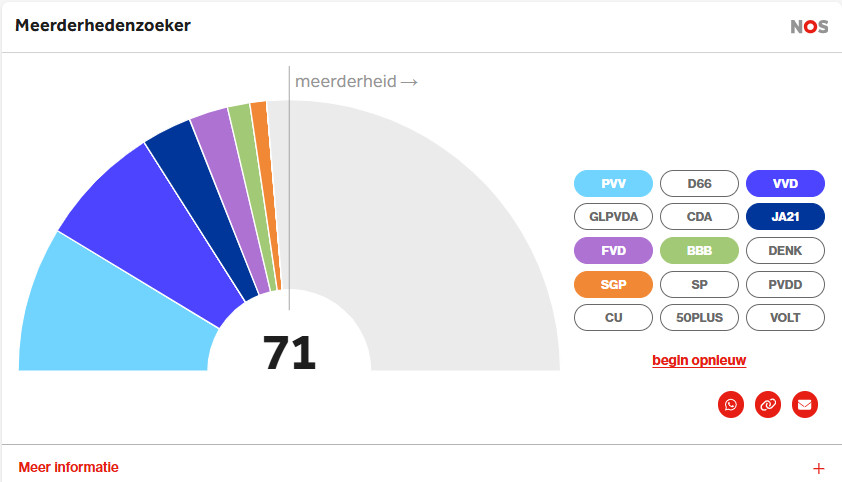Copy link with the chain icon
Screen dimensions: 842x482
(x=768, y=404)
